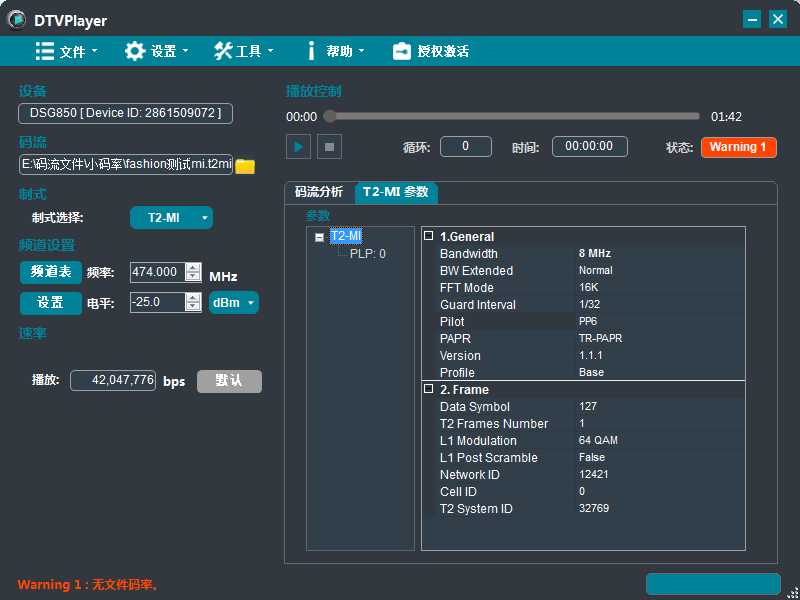Open the 设置 menu with gear icon
Viewport: 800px width, 600px height.
pos(156,51)
